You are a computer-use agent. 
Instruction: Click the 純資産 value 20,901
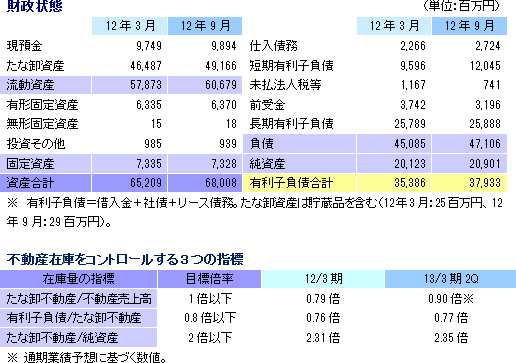click(x=485, y=164)
